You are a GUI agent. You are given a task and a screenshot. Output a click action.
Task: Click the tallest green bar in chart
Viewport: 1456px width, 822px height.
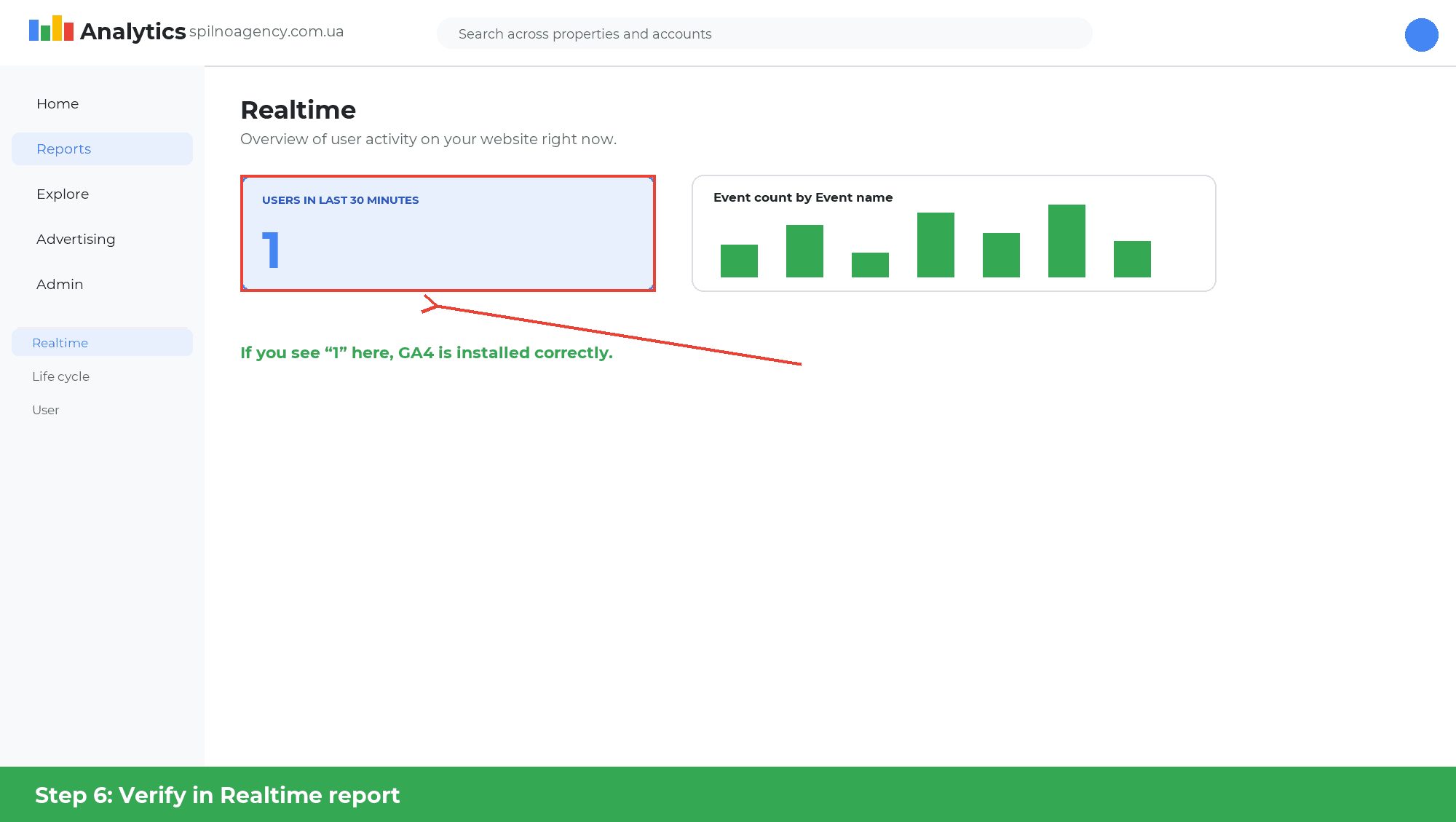click(x=1067, y=241)
